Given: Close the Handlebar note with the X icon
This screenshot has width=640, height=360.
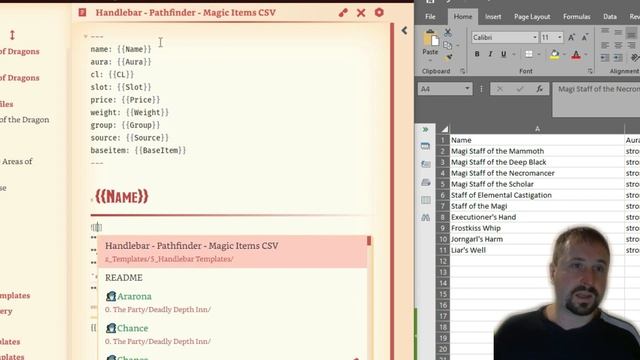Looking at the screenshot, I should tap(361, 13).
